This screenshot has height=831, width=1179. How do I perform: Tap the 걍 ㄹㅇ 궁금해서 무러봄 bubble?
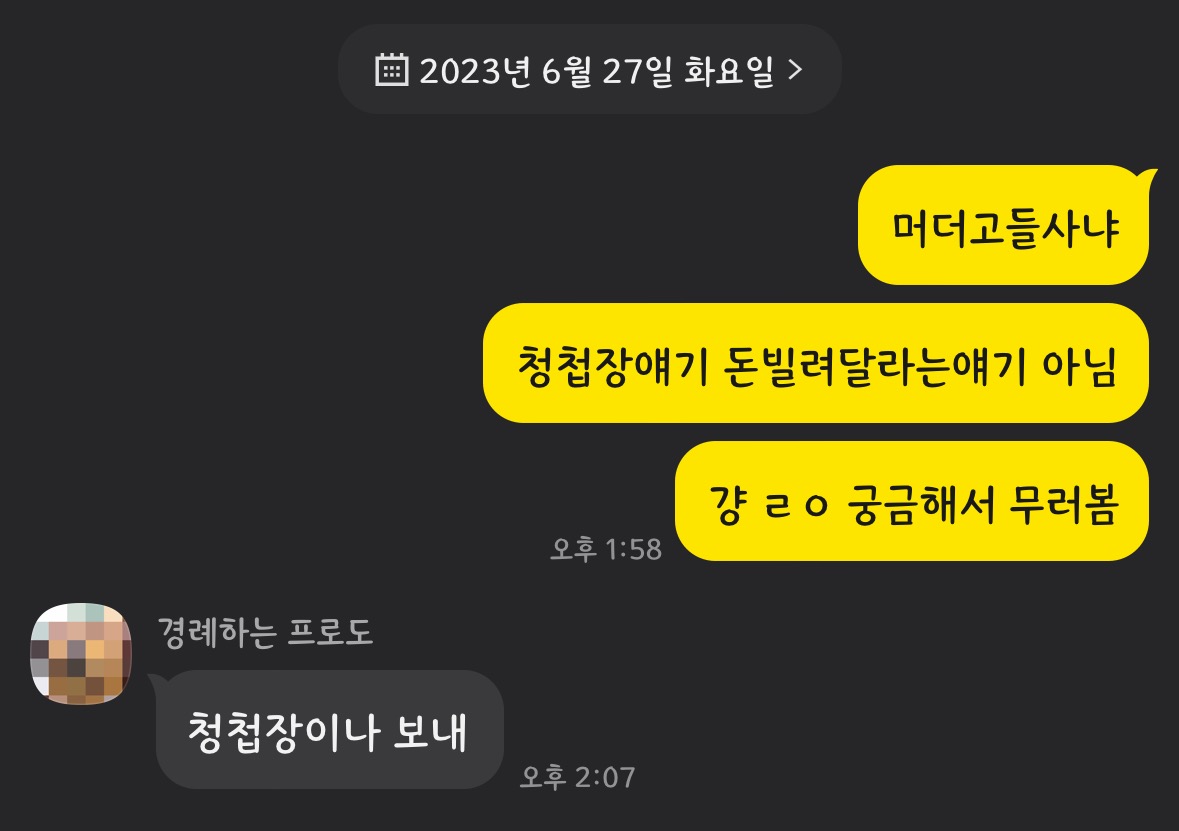(x=912, y=501)
